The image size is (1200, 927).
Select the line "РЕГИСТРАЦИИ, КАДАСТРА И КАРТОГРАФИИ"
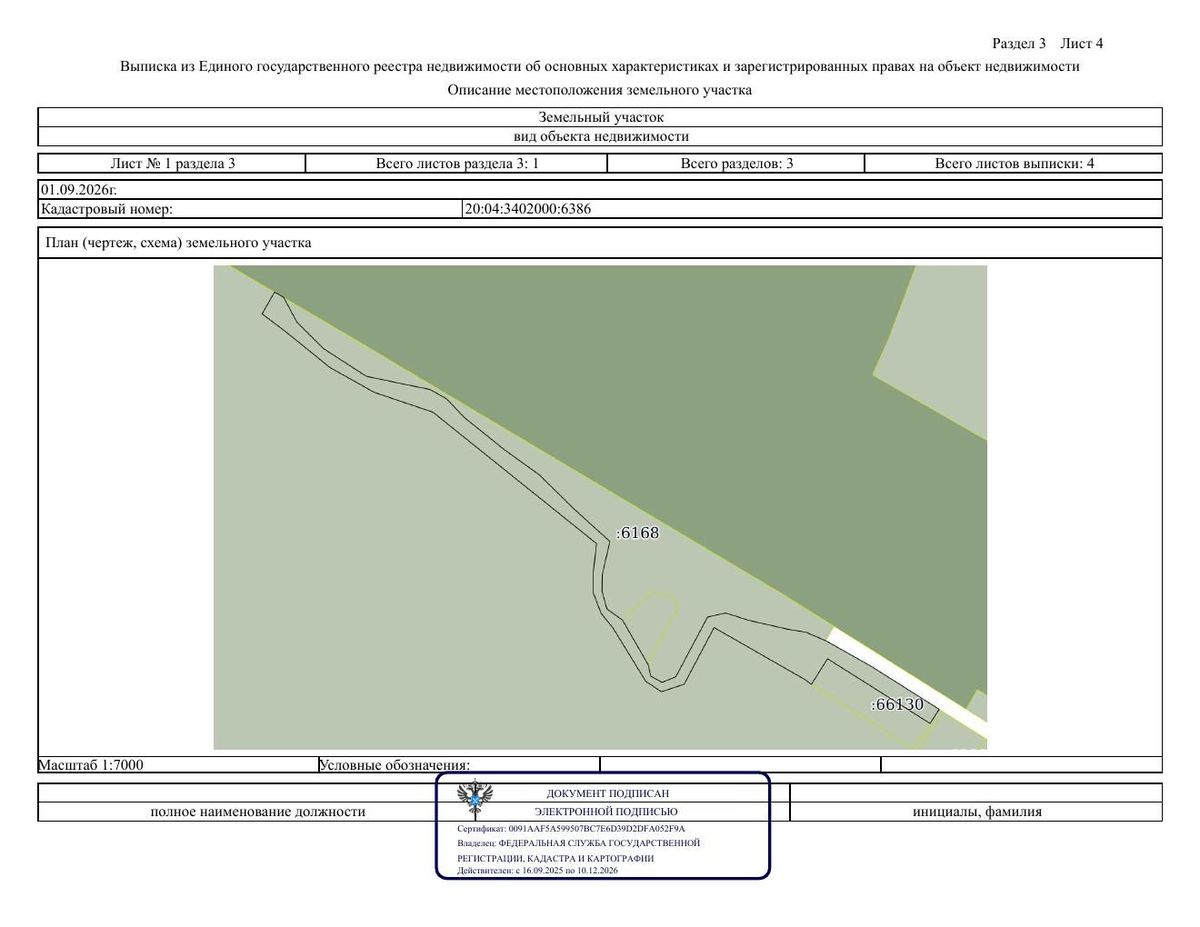pos(556,858)
